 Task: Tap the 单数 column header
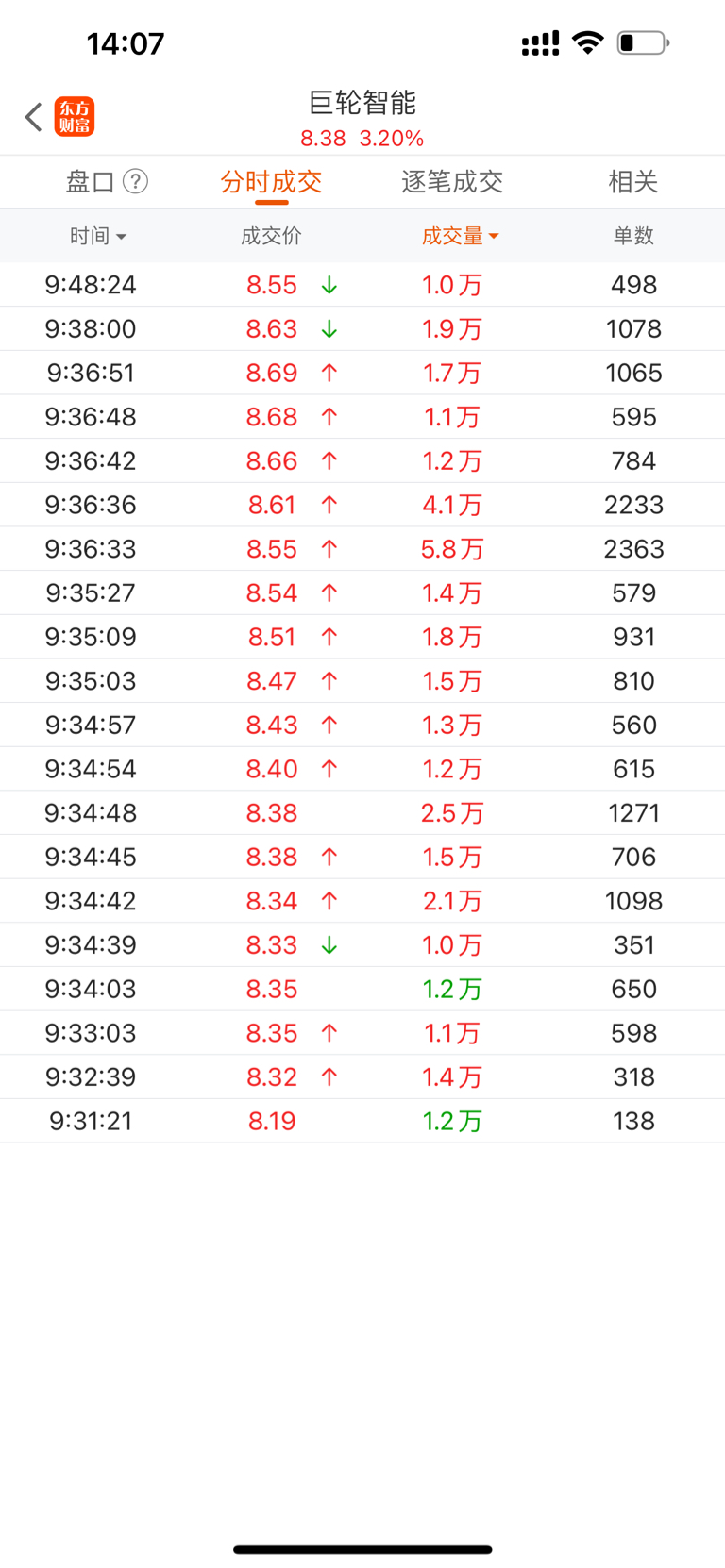[x=633, y=236]
